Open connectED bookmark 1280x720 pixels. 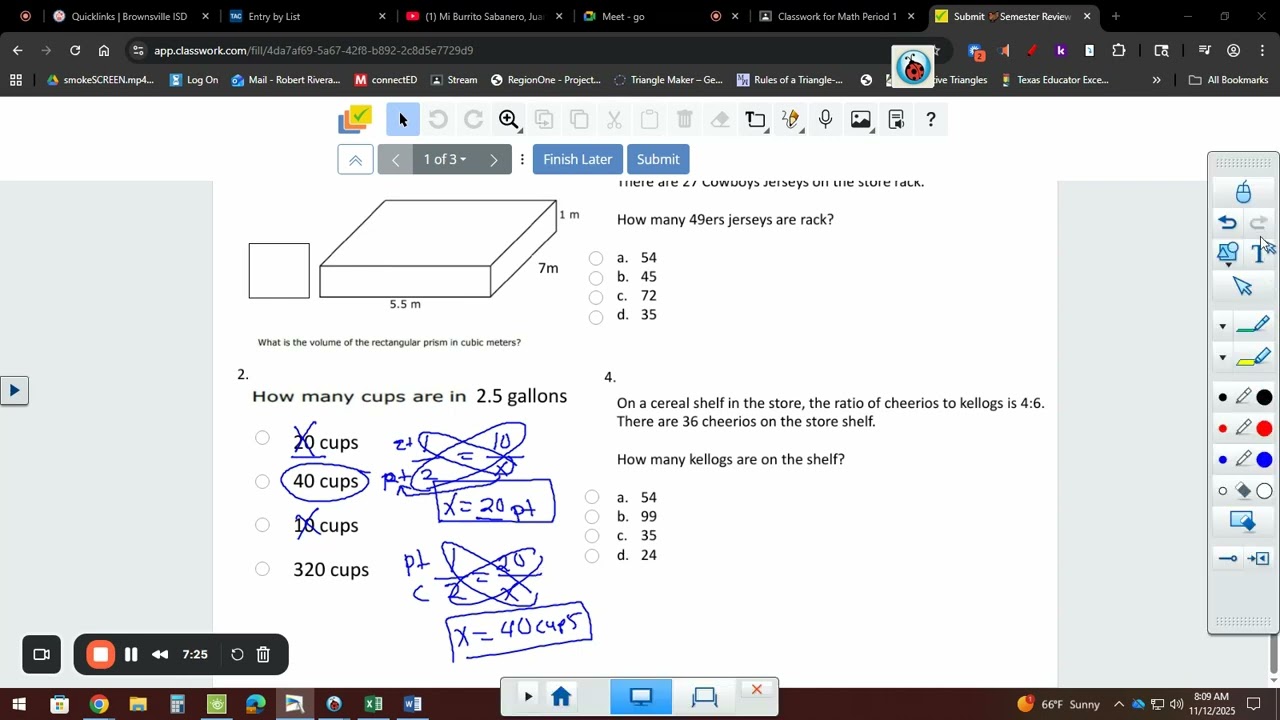click(x=385, y=80)
